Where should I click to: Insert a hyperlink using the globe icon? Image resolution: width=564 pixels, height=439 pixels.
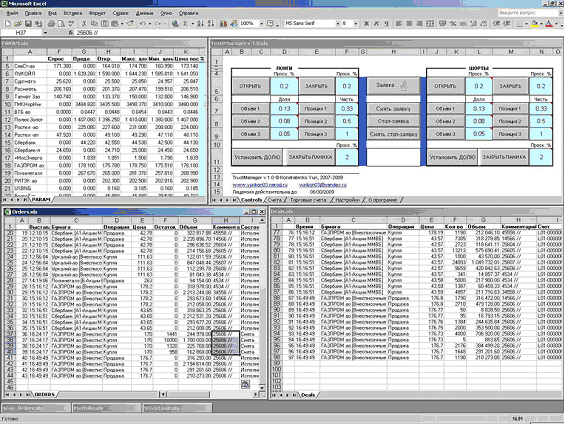click(175, 24)
